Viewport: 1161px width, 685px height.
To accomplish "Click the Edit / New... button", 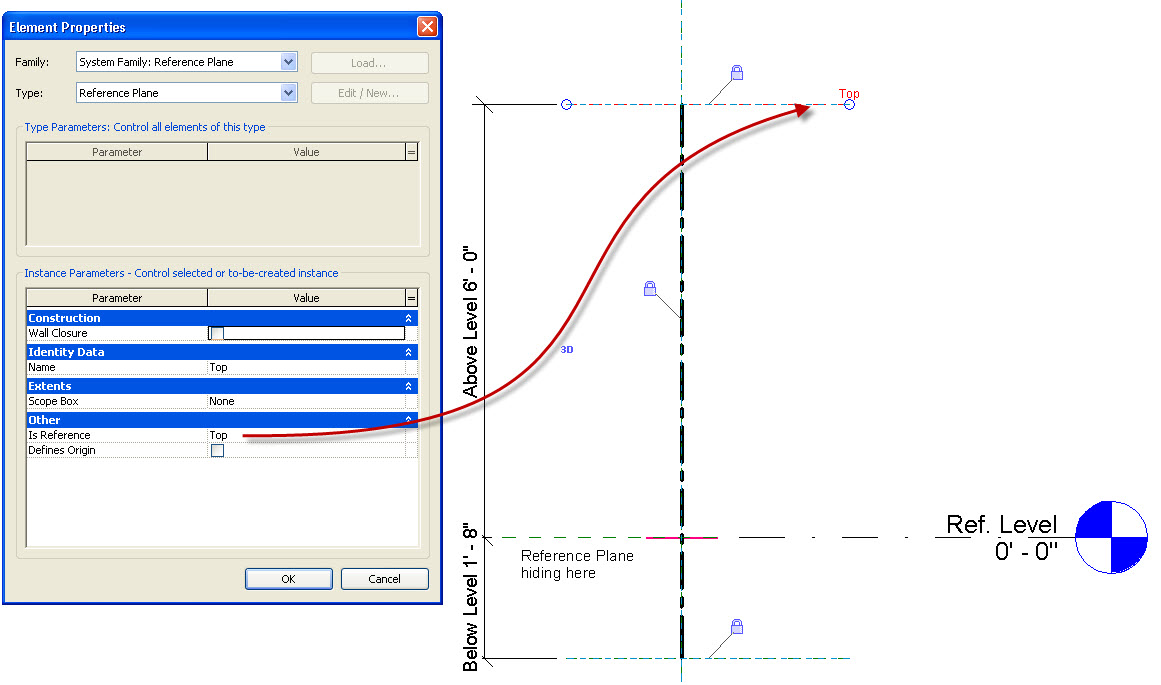I will coord(369,93).
